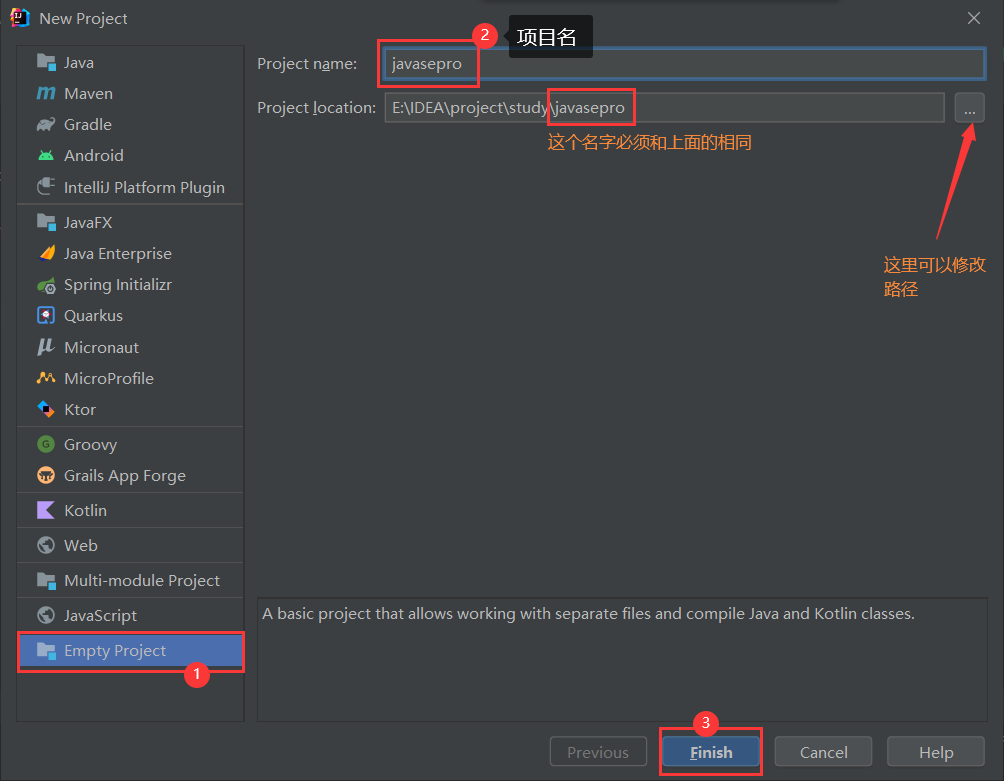The width and height of the screenshot is (1004, 781).
Task: Choose Ktor project type
Action: pyautogui.click(x=131, y=409)
